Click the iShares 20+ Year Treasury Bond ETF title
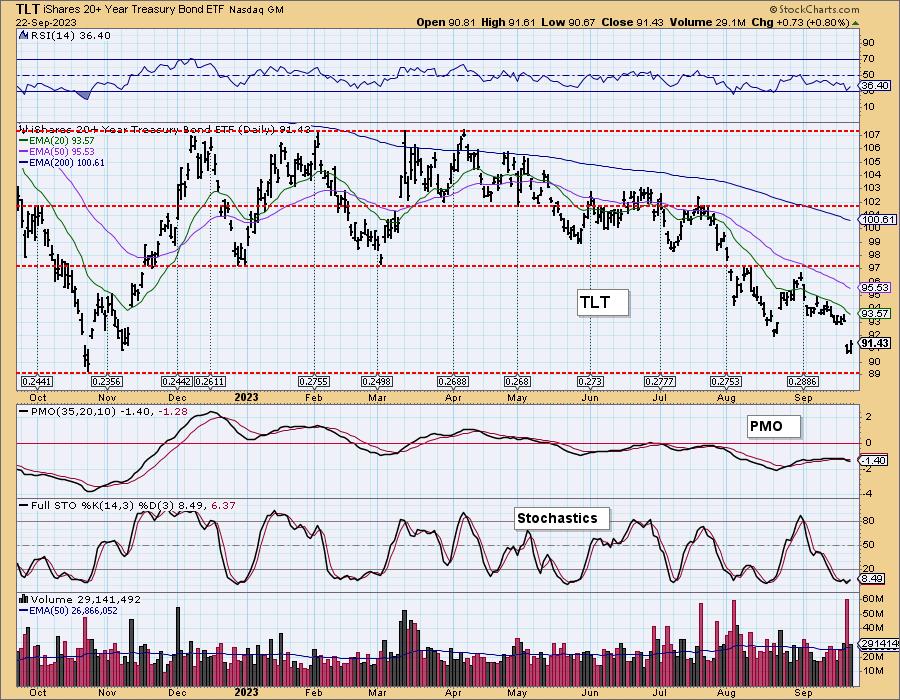Image resolution: width=900 pixels, height=700 pixels. pos(134,10)
